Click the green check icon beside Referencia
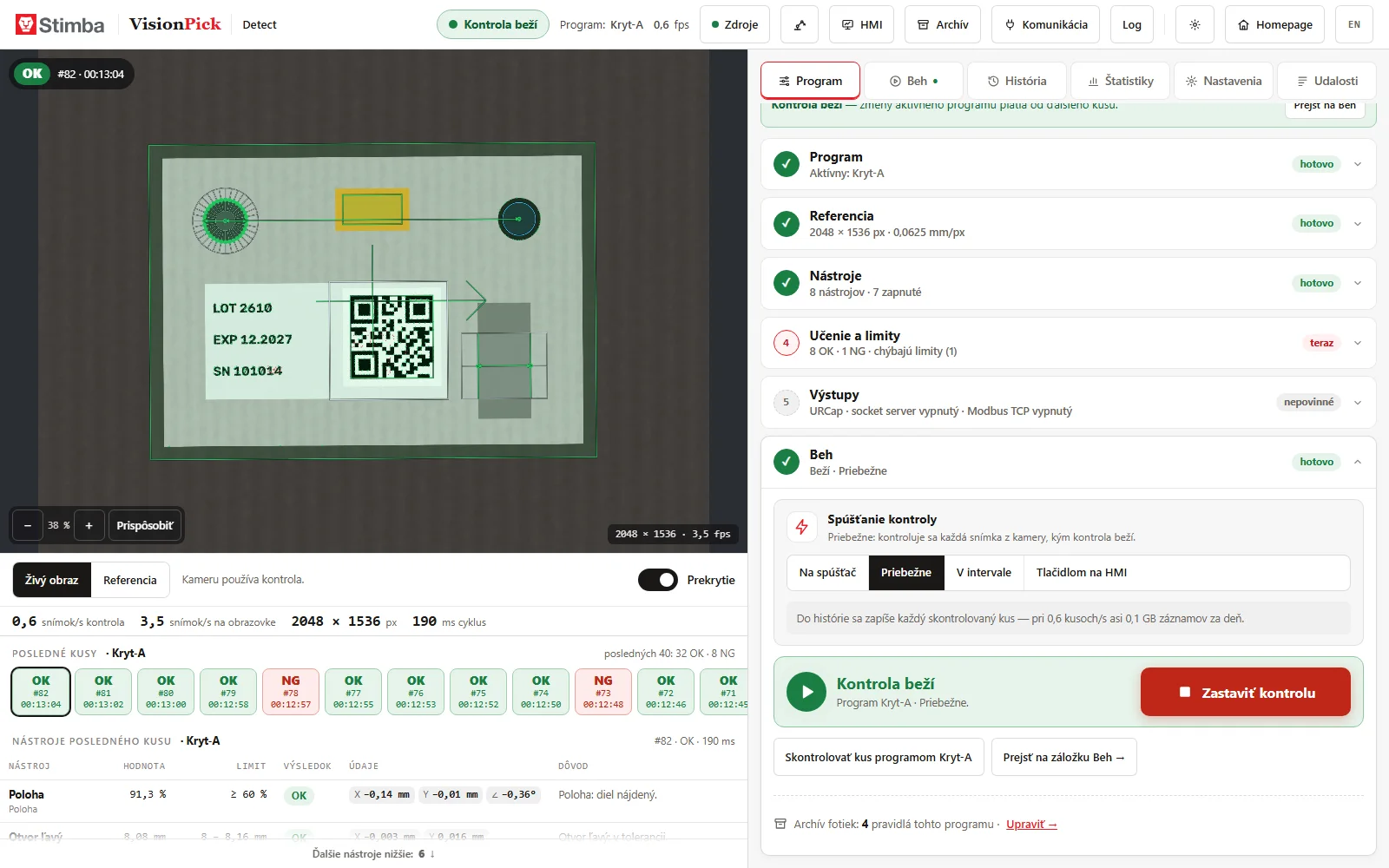 (787, 224)
